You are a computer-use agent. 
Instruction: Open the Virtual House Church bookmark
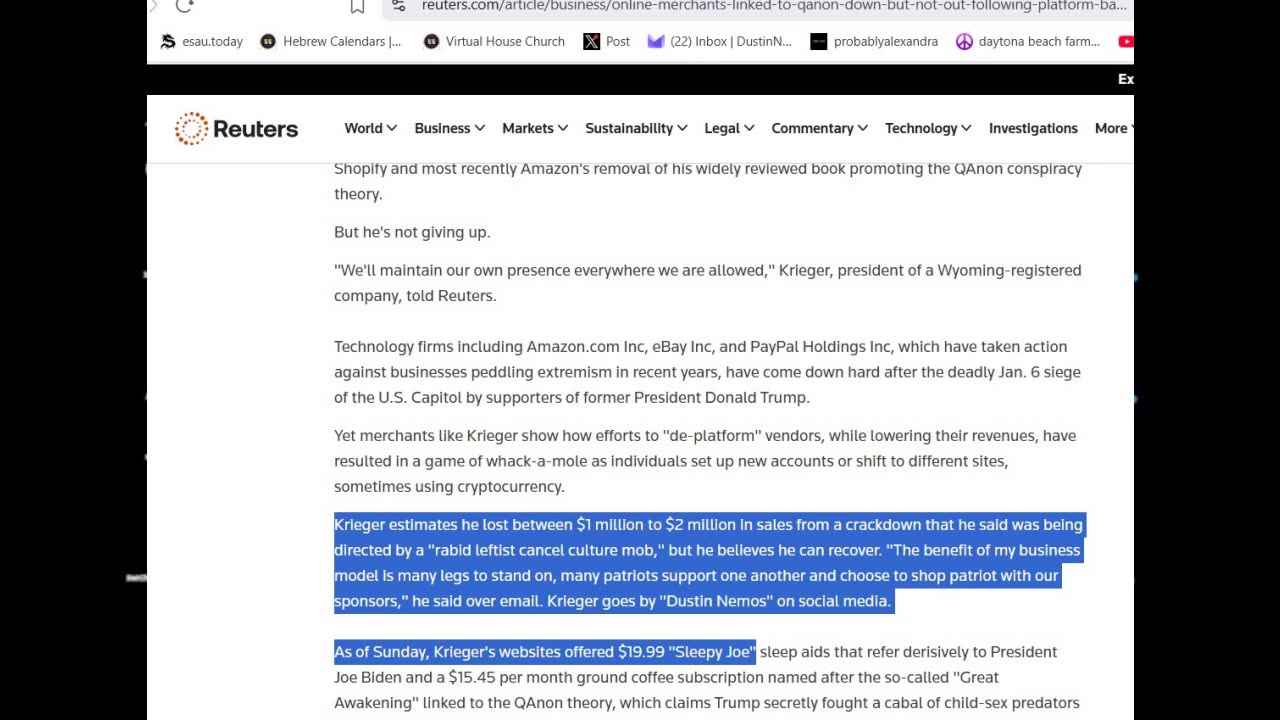[x=494, y=41]
